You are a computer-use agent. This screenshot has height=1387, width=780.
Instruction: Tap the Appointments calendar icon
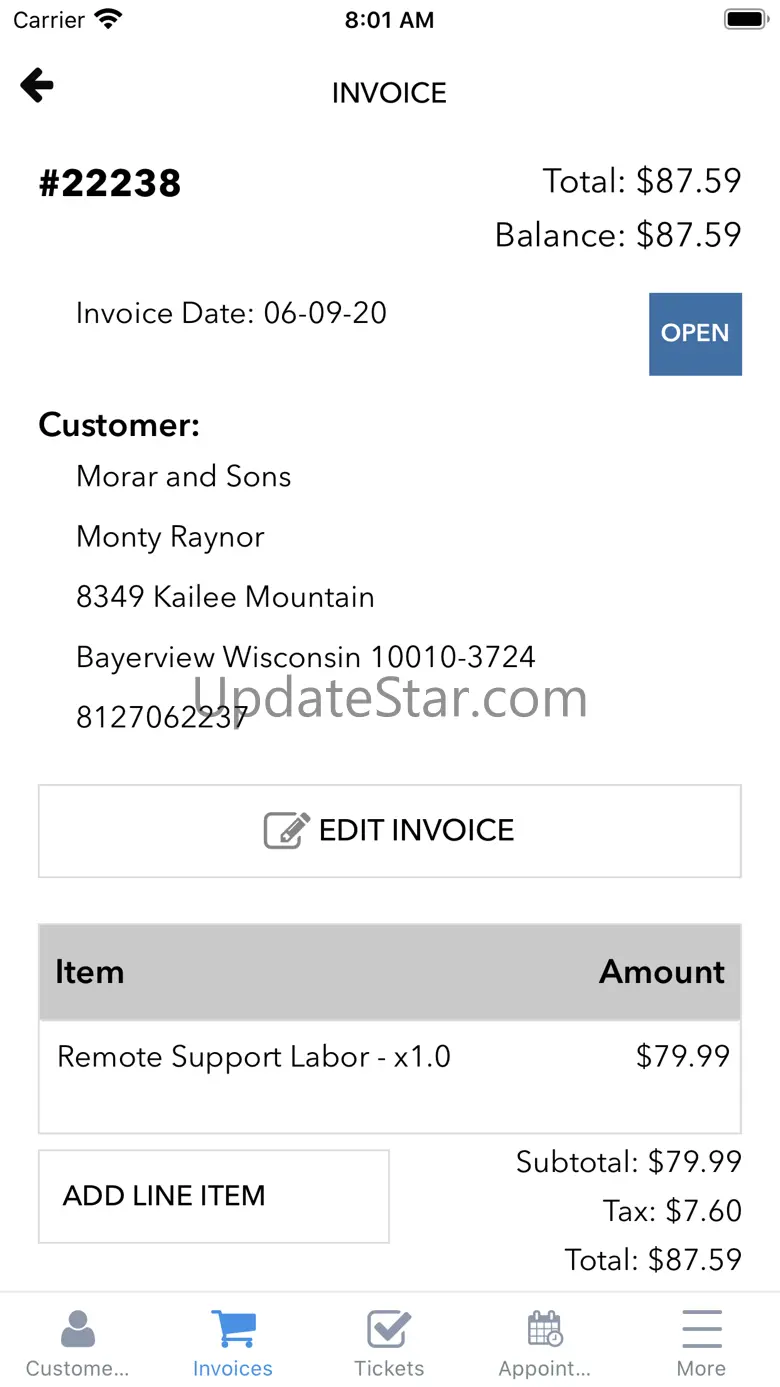[545, 1329]
